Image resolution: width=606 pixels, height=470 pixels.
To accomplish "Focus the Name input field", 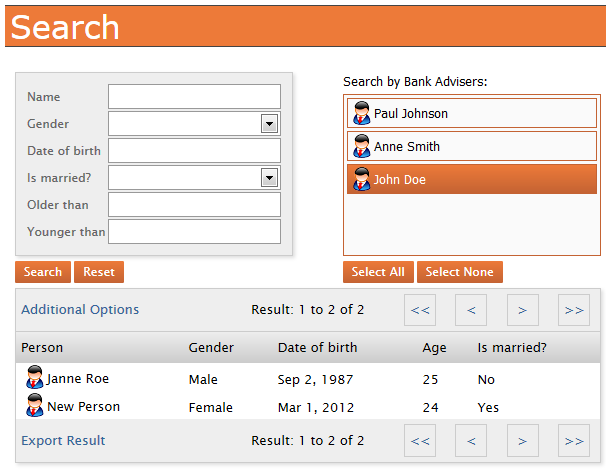I will tap(194, 97).
